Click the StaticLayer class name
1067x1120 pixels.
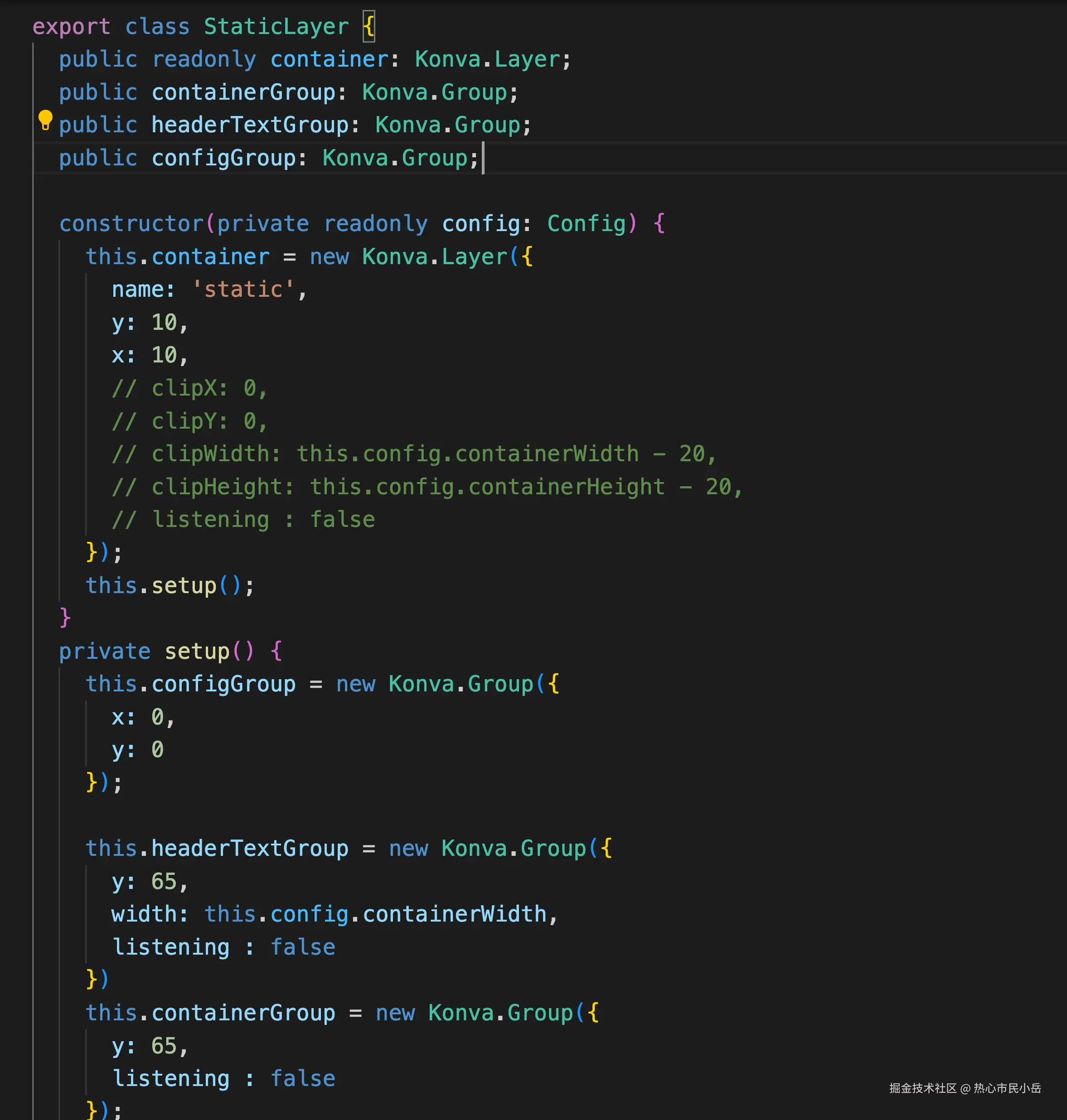coord(276,27)
